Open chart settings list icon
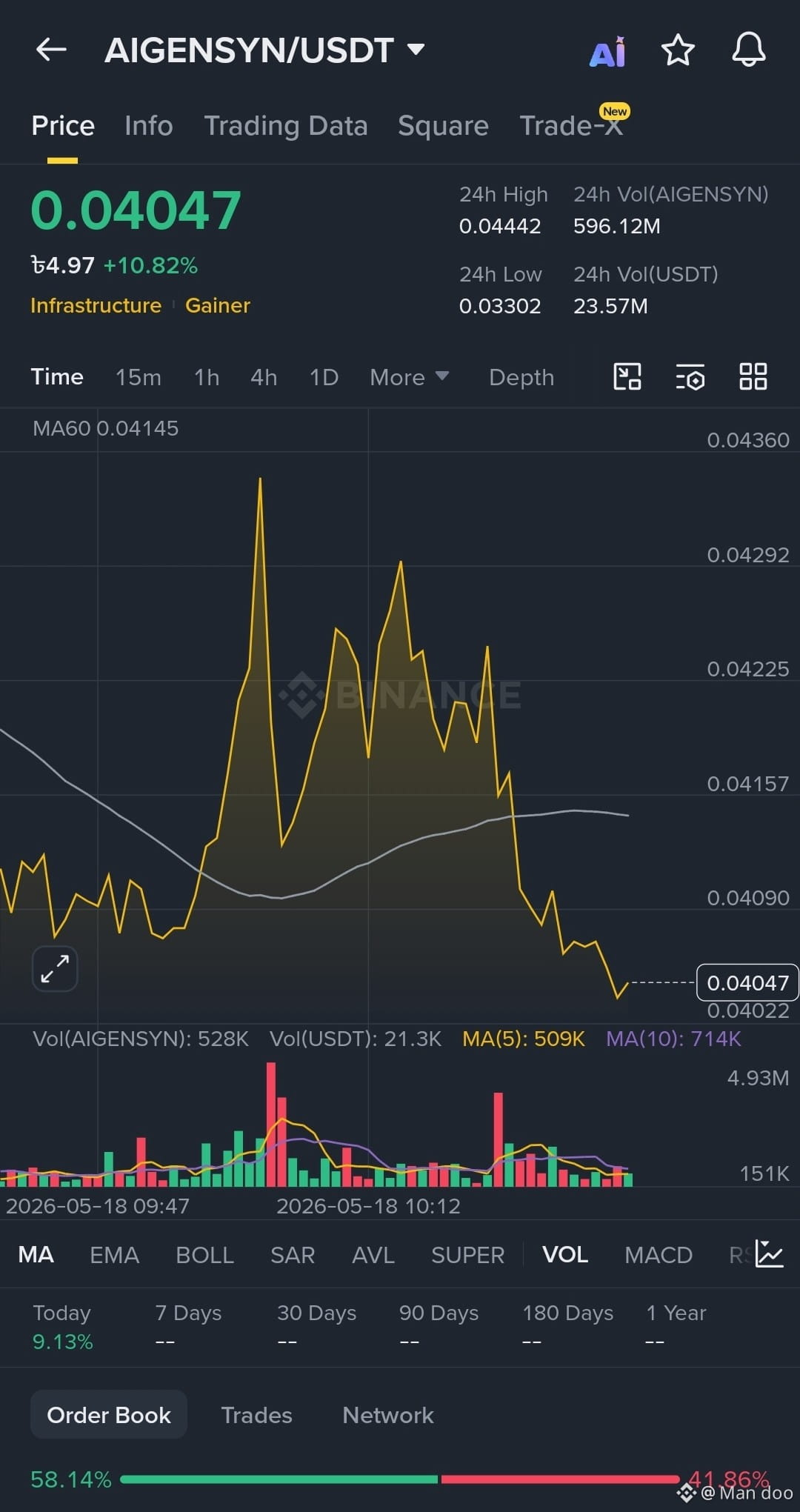 690,376
